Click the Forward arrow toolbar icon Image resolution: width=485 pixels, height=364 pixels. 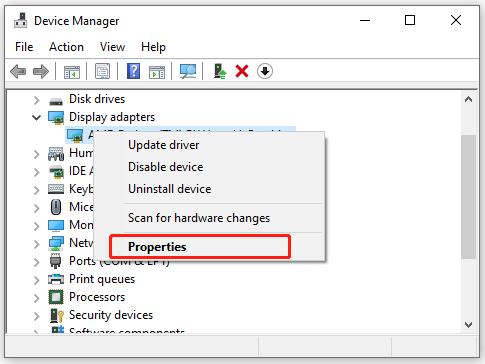(41, 71)
